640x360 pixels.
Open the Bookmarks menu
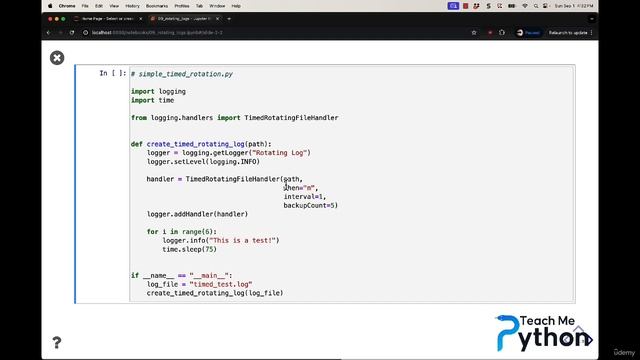(157, 6)
